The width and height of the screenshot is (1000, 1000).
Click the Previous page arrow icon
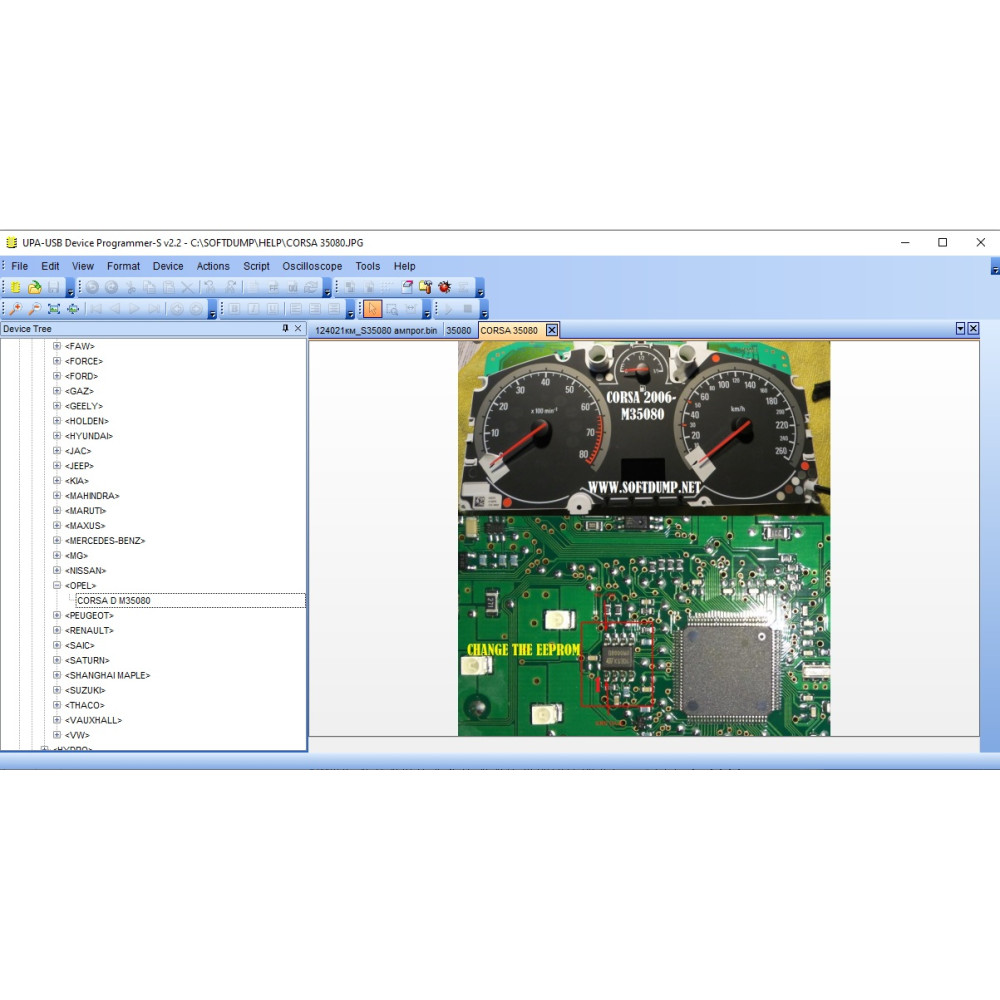(x=115, y=309)
